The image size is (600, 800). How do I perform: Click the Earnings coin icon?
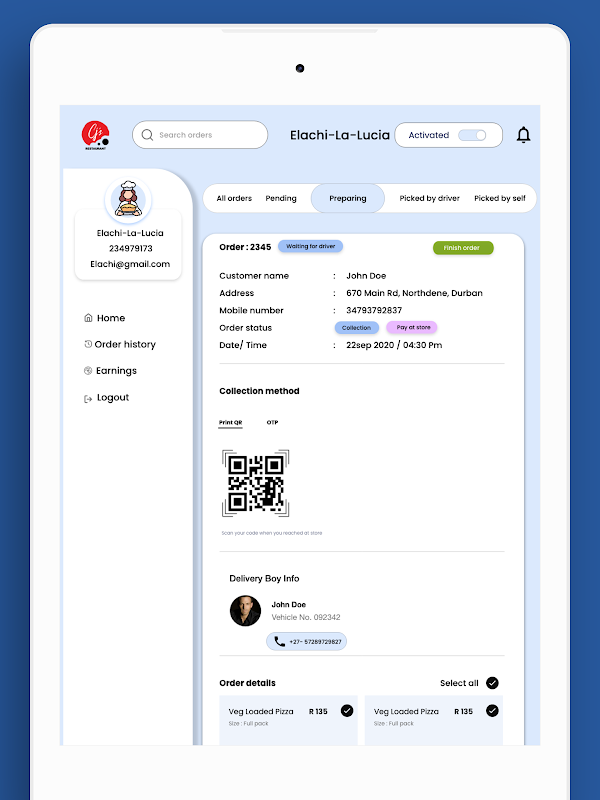coord(88,371)
